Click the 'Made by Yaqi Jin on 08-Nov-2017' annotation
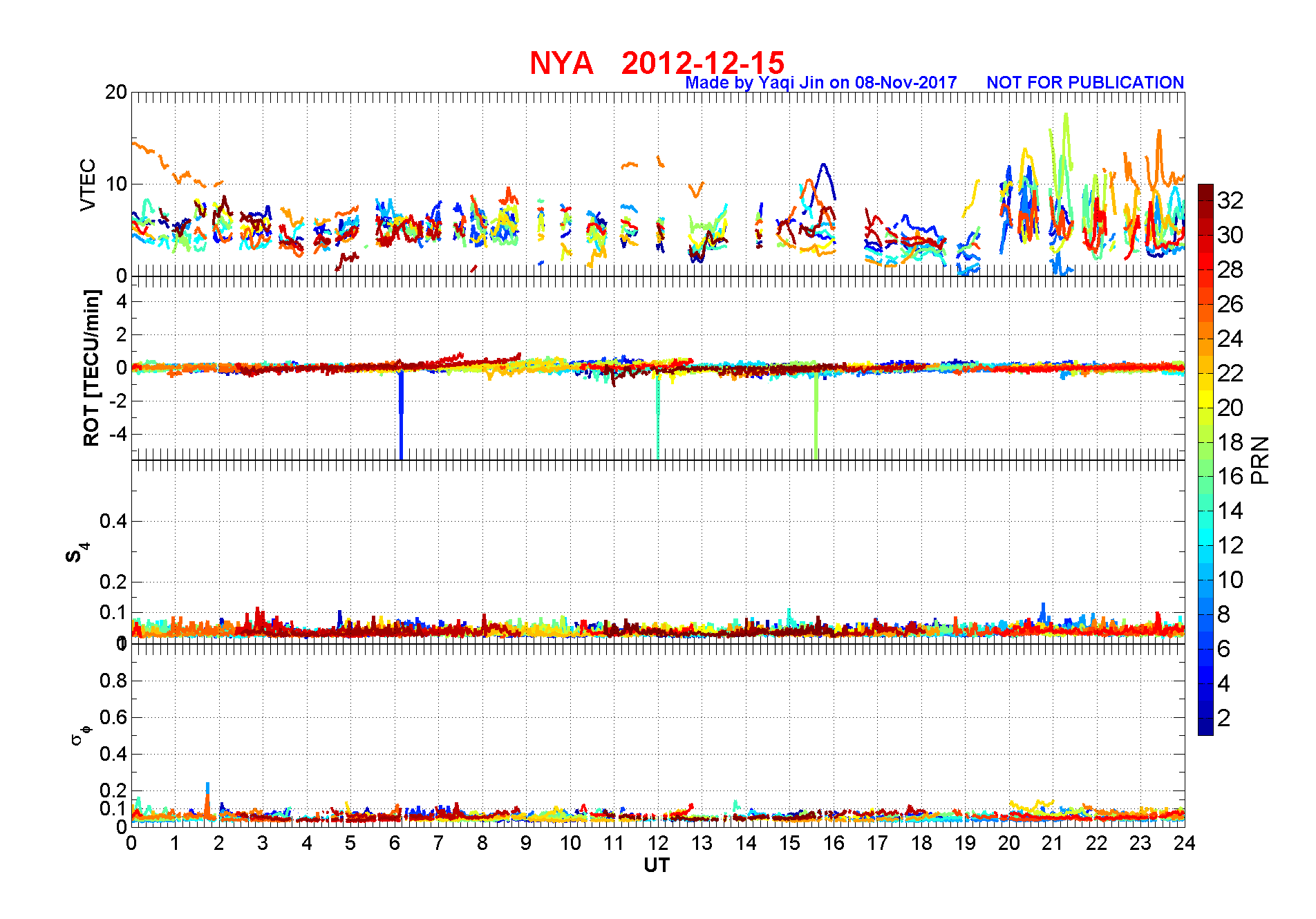Screen dimensions: 1316x919 click(x=821, y=83)
